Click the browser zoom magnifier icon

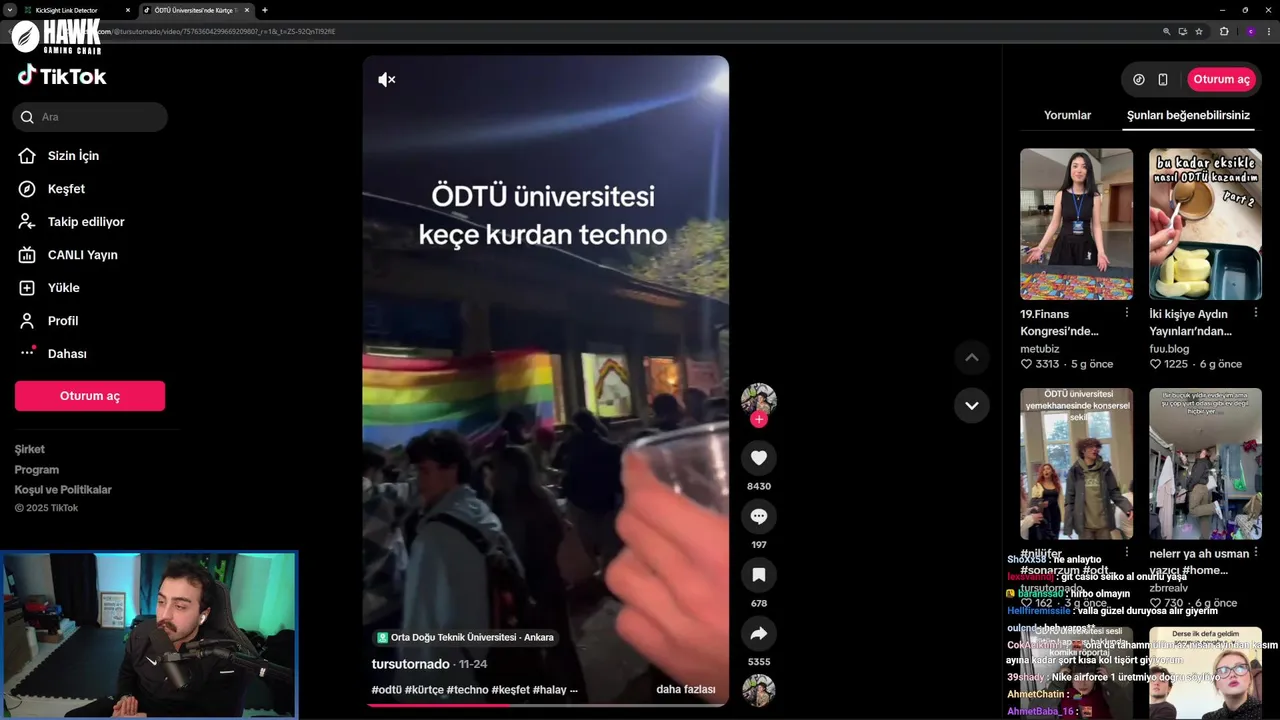click(x=1166, y=31)
